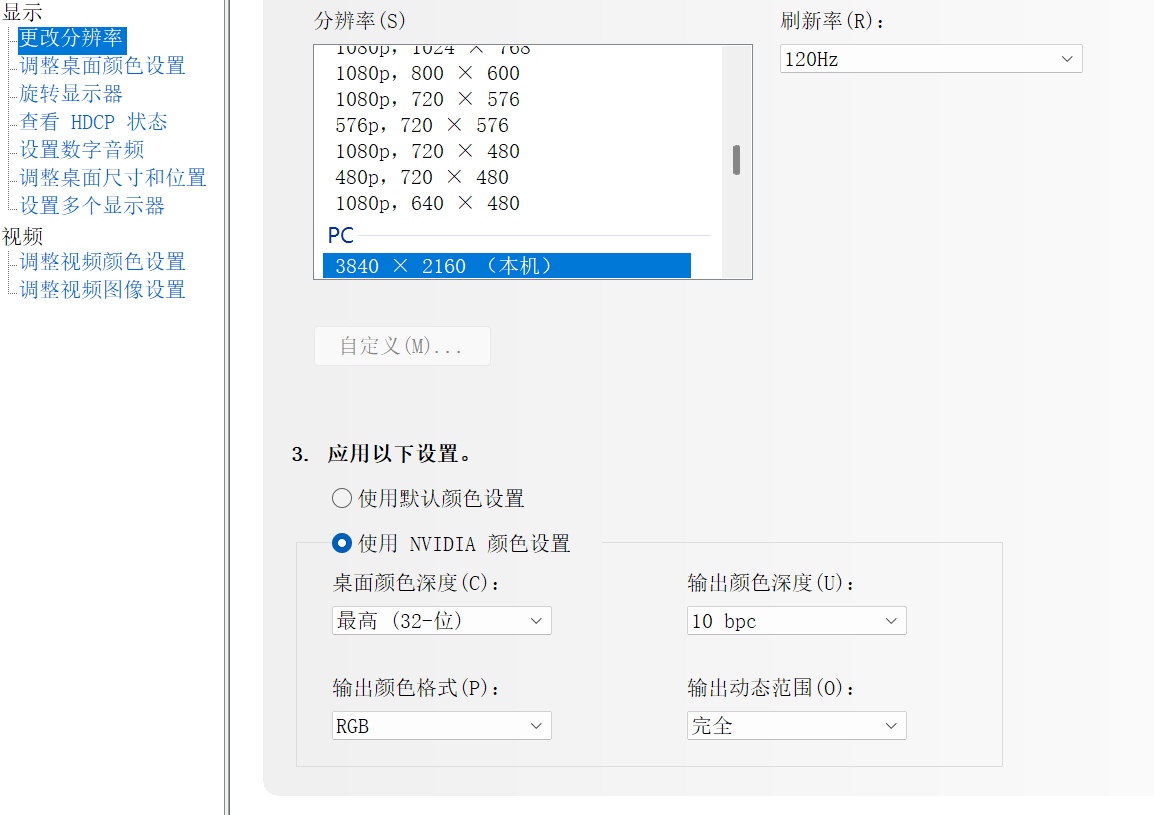
Task: Select the 调整桌面颜色设置 sidebar entry
Action: (100, 66)
